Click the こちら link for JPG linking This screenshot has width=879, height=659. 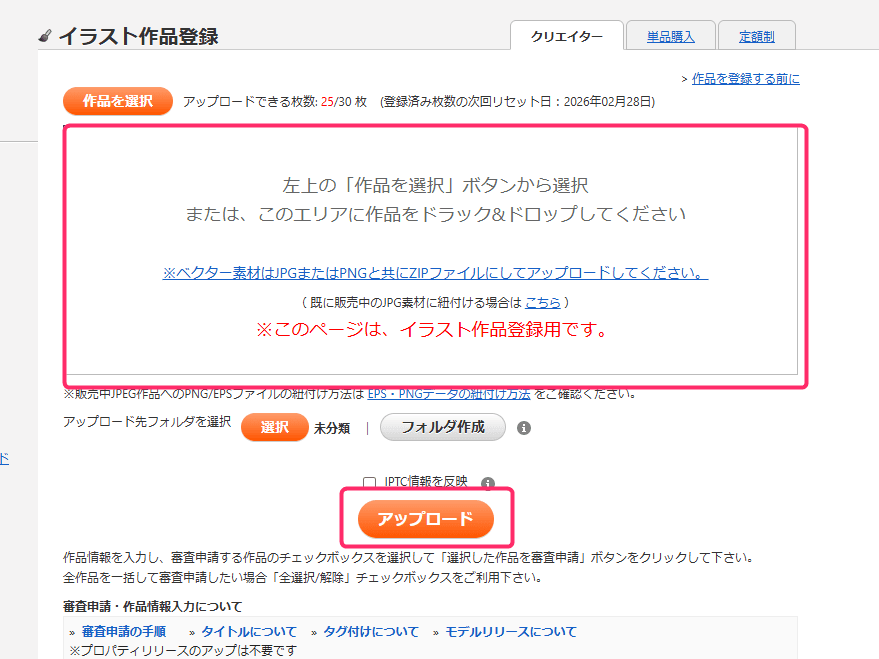click(x=543, y=301)
